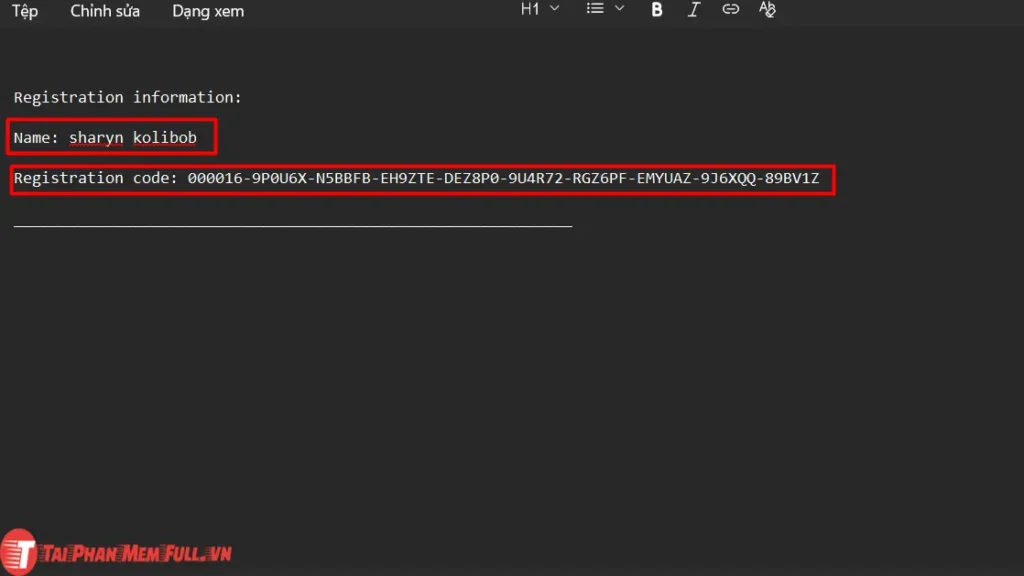Open the list options dropdown chevron
This screenshot has height=576, width=1024.
click(617, 10)
